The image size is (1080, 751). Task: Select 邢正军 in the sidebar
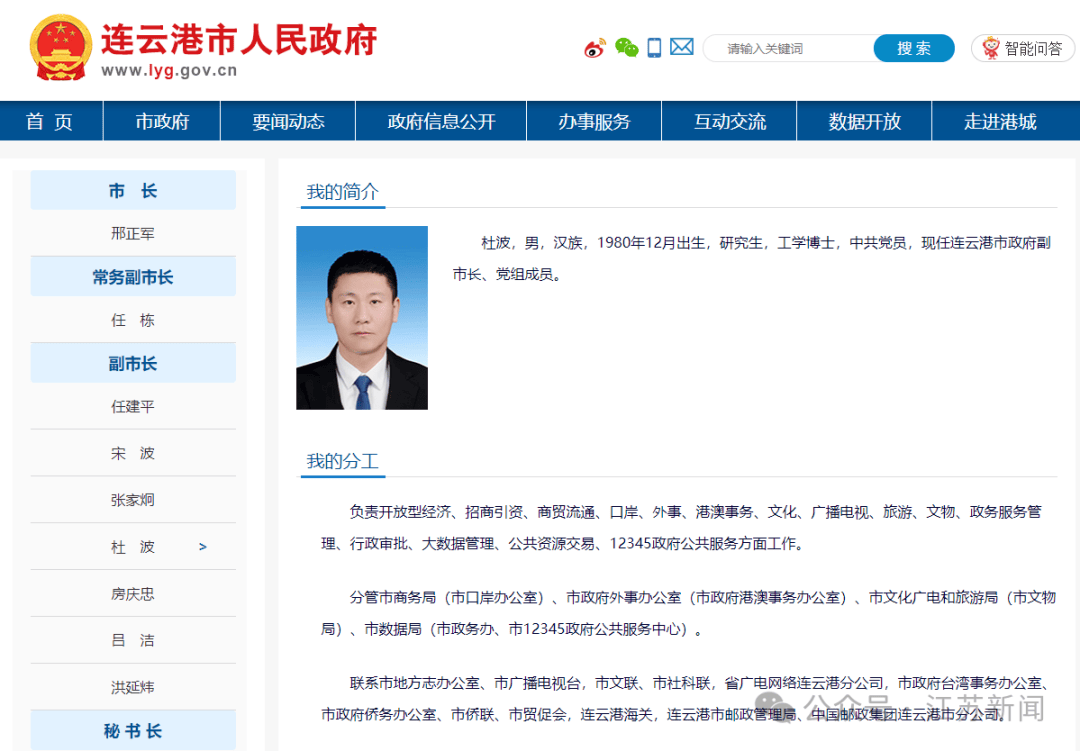pyautogui.click(x=133, y=234)
